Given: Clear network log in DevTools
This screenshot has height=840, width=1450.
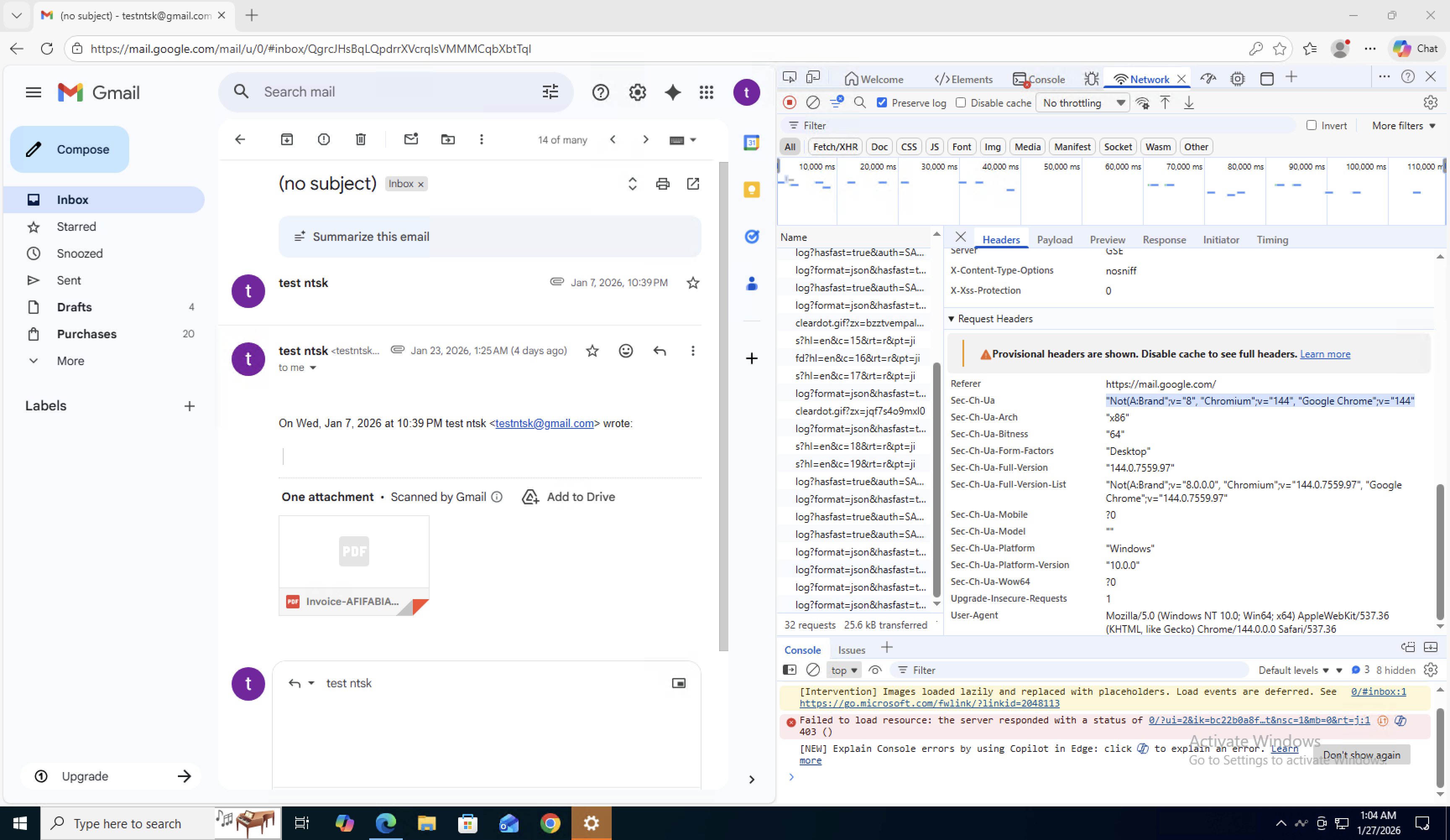Looking at the screenshot, I should (812, 103).
